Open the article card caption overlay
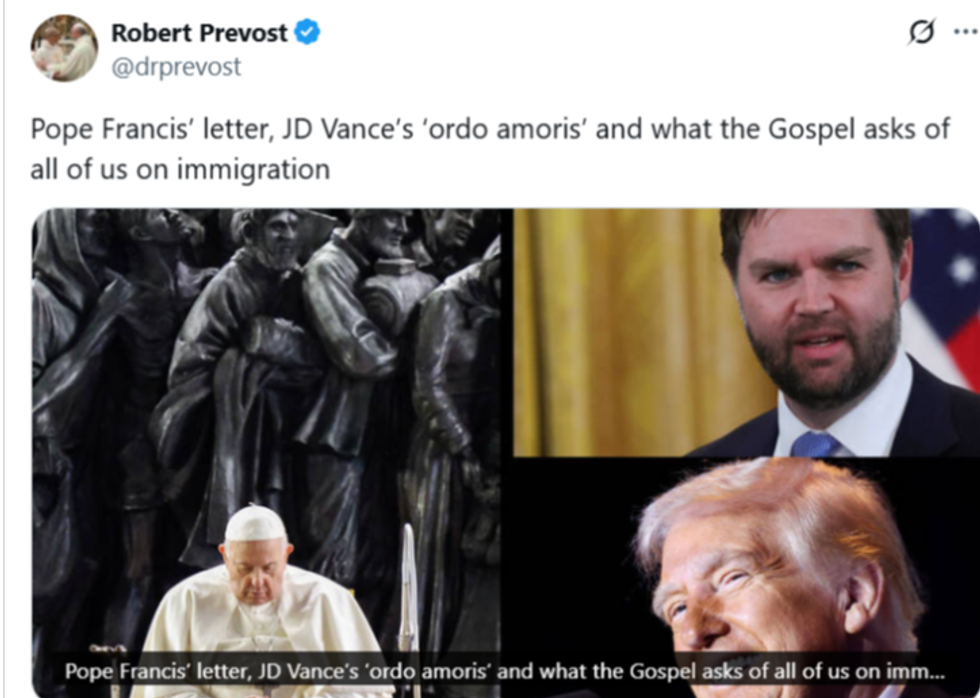Screen dimensions: 980x698 (x=505, y=671)
